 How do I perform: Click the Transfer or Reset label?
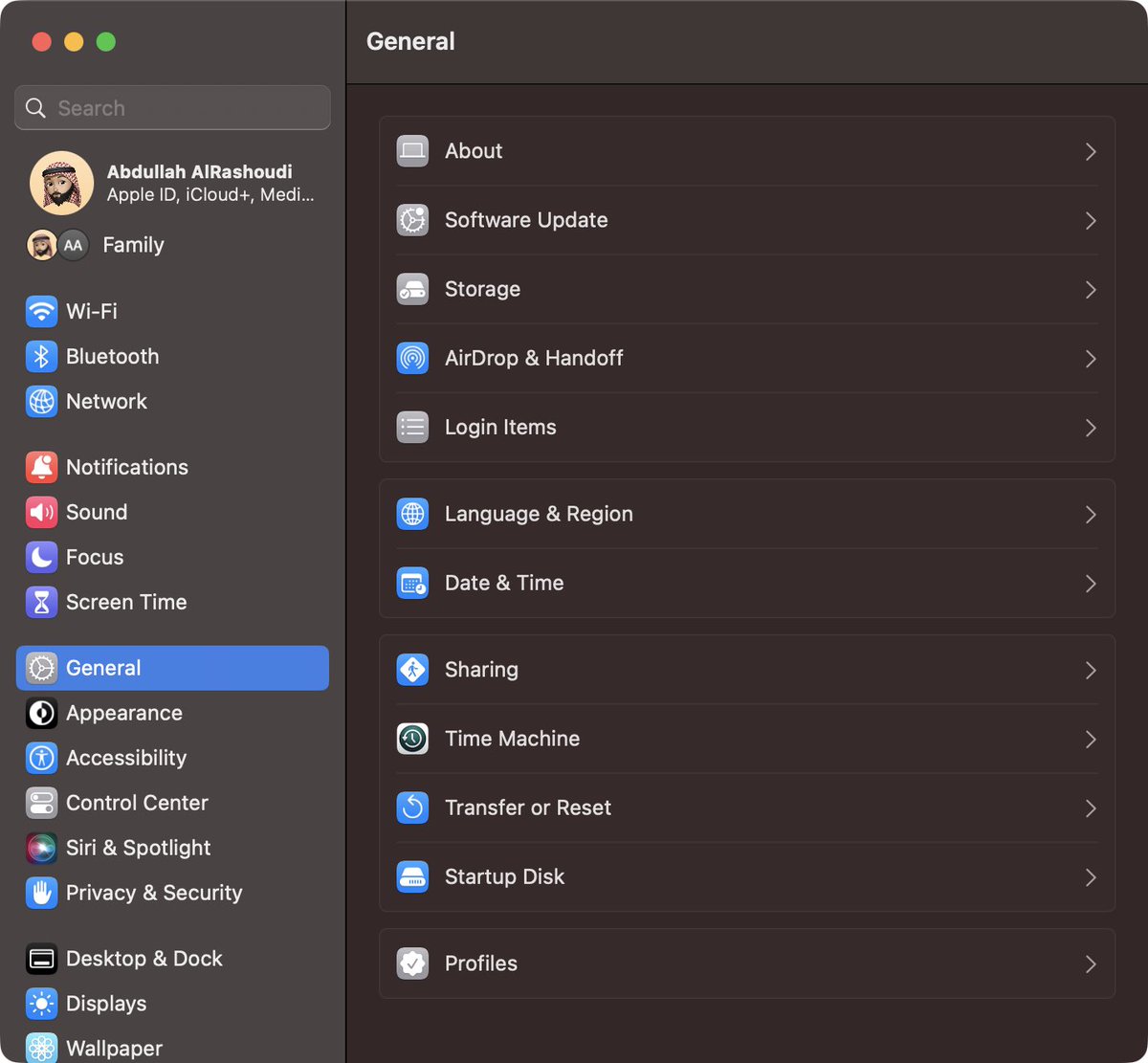coord(528,808)
